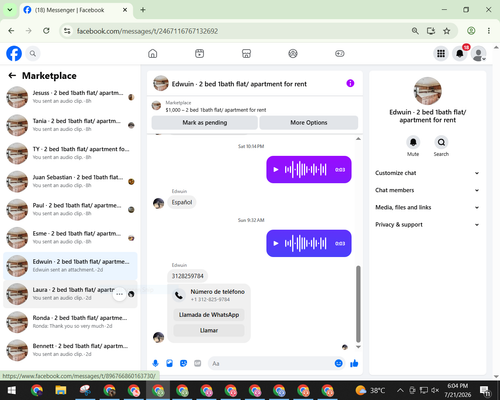Image resolution: width=500 pixels, height=400 pixels.
Task: Open three-dot menu on Laura chat
Action: pyautogui.click(x=119, y=294)
